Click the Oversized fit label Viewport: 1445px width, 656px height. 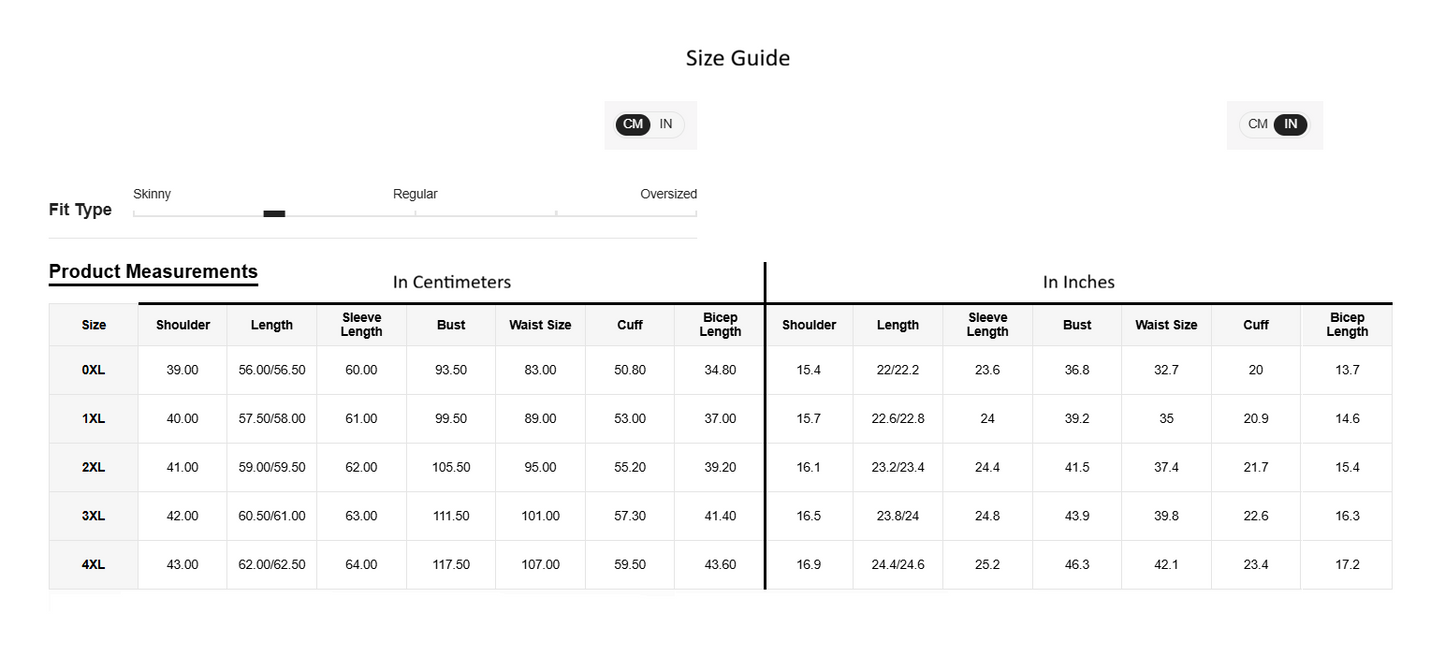(x=668, y=194)
